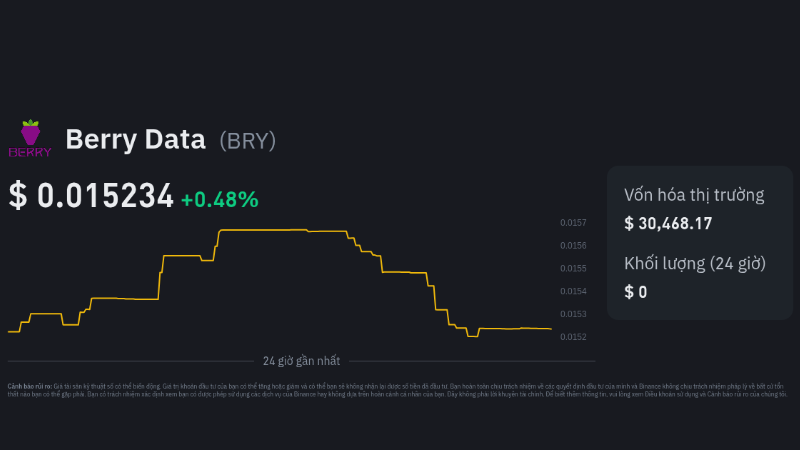This screenshot has width=800, height=450.
Task: Click the 0.0156 axis label
Action: tap(573, 245)
